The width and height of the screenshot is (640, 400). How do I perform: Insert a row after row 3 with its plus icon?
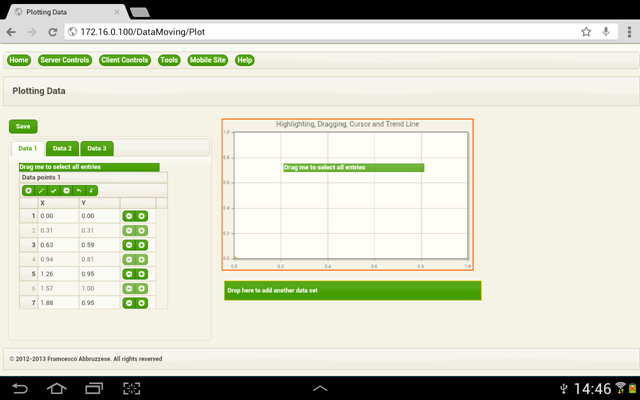141,245
